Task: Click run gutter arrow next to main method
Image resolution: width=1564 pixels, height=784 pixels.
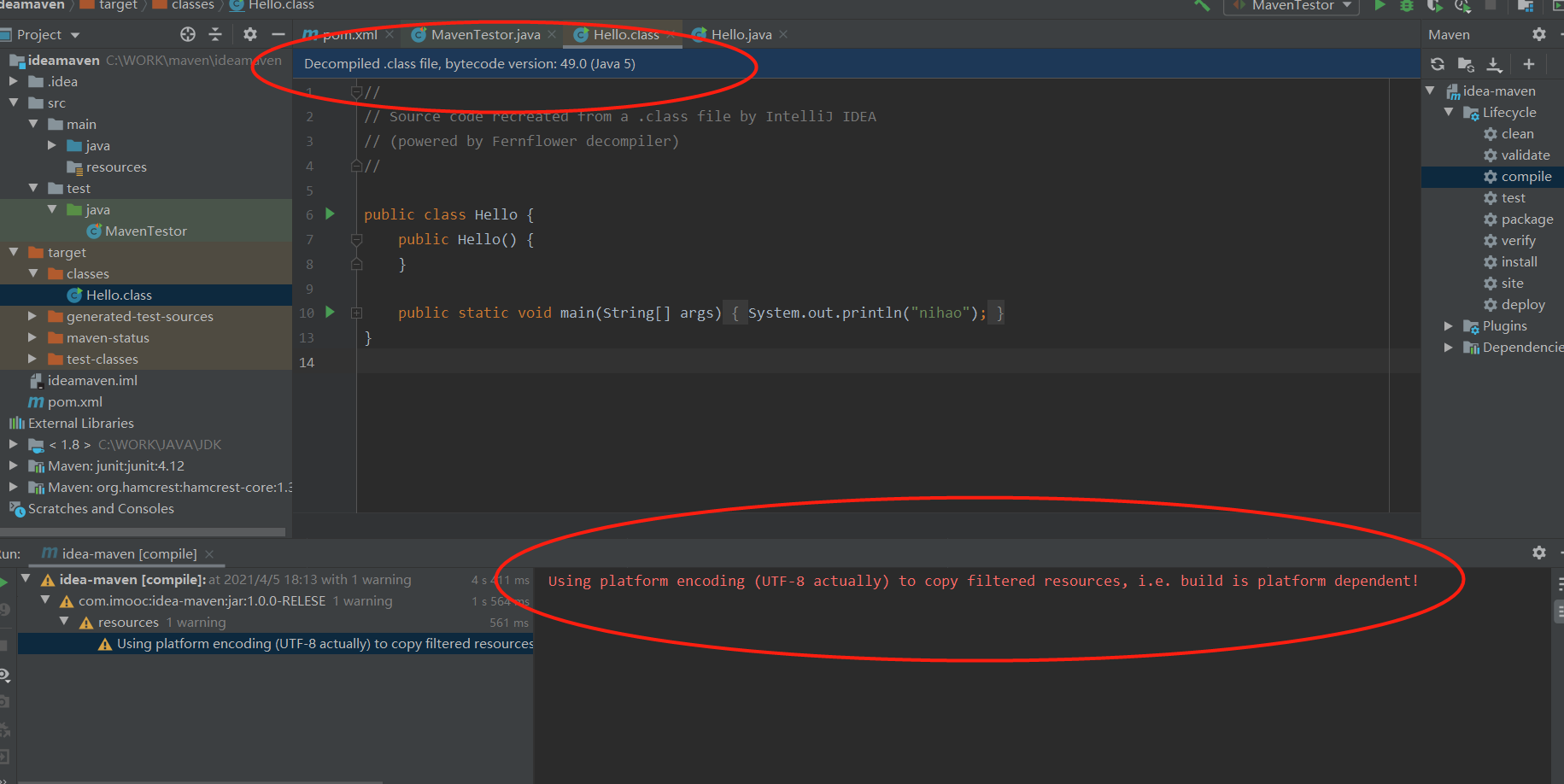Action: click(331, 313)
